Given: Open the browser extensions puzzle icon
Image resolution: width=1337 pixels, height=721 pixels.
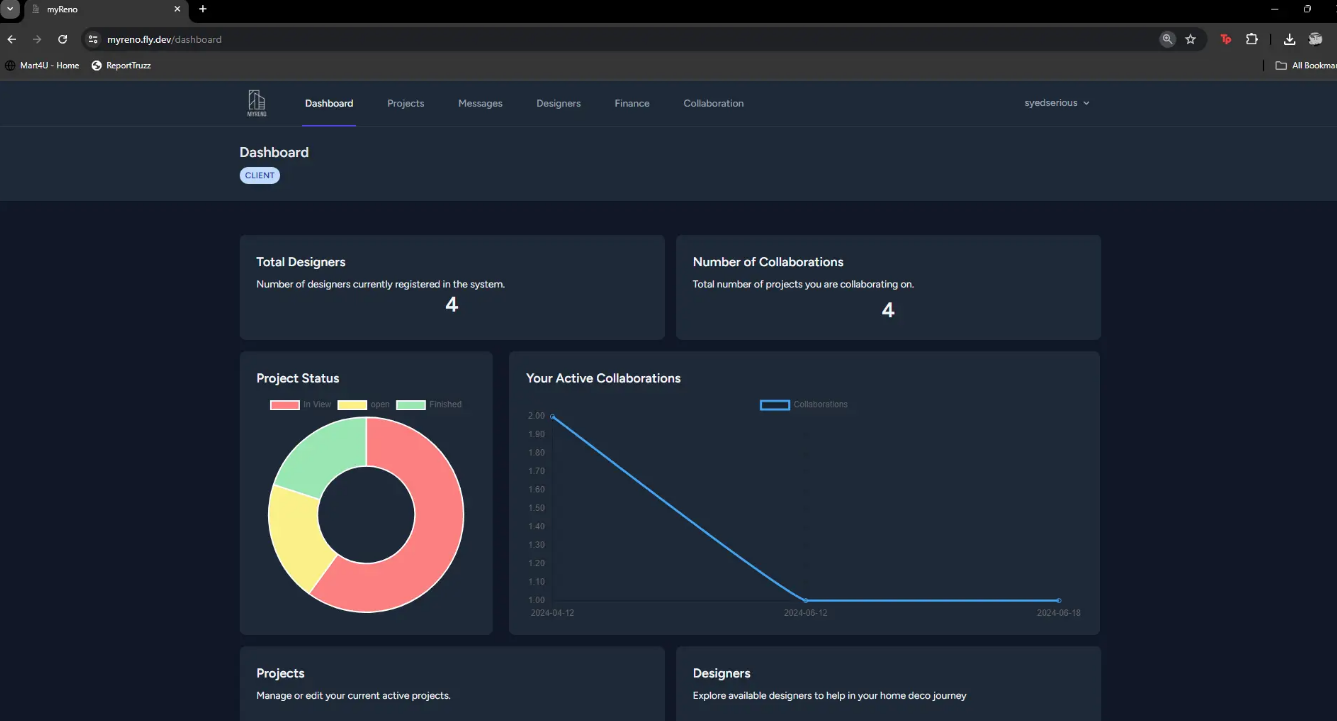Looking at the screenshot, I should coord(1251,39).
